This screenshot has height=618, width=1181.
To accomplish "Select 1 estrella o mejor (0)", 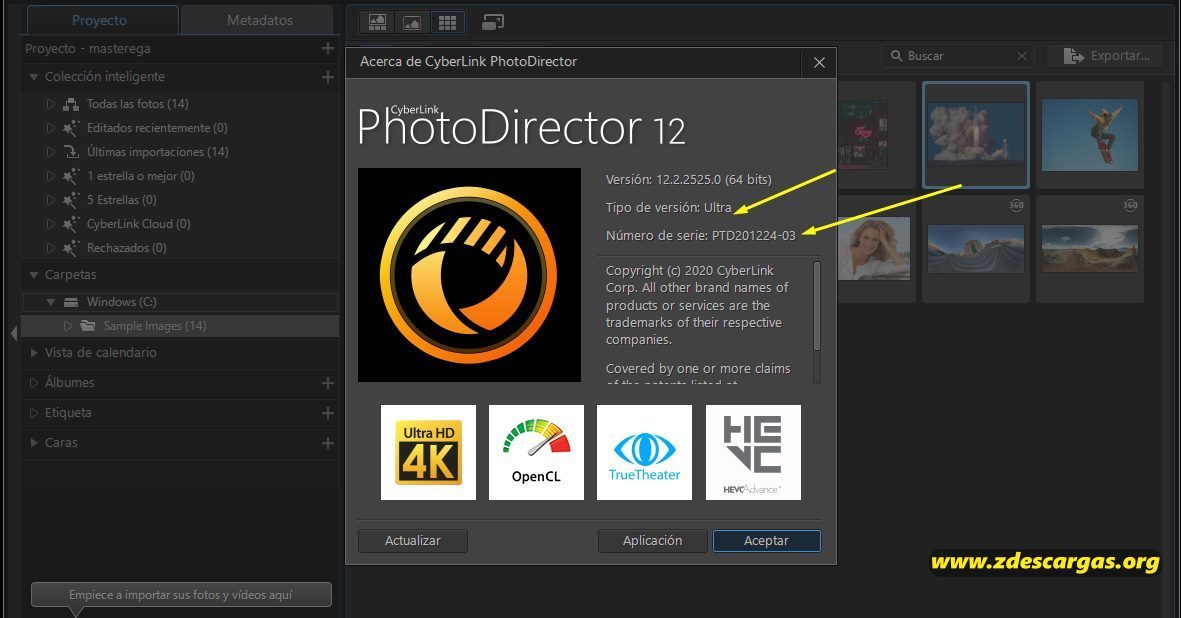I will 140,176.
